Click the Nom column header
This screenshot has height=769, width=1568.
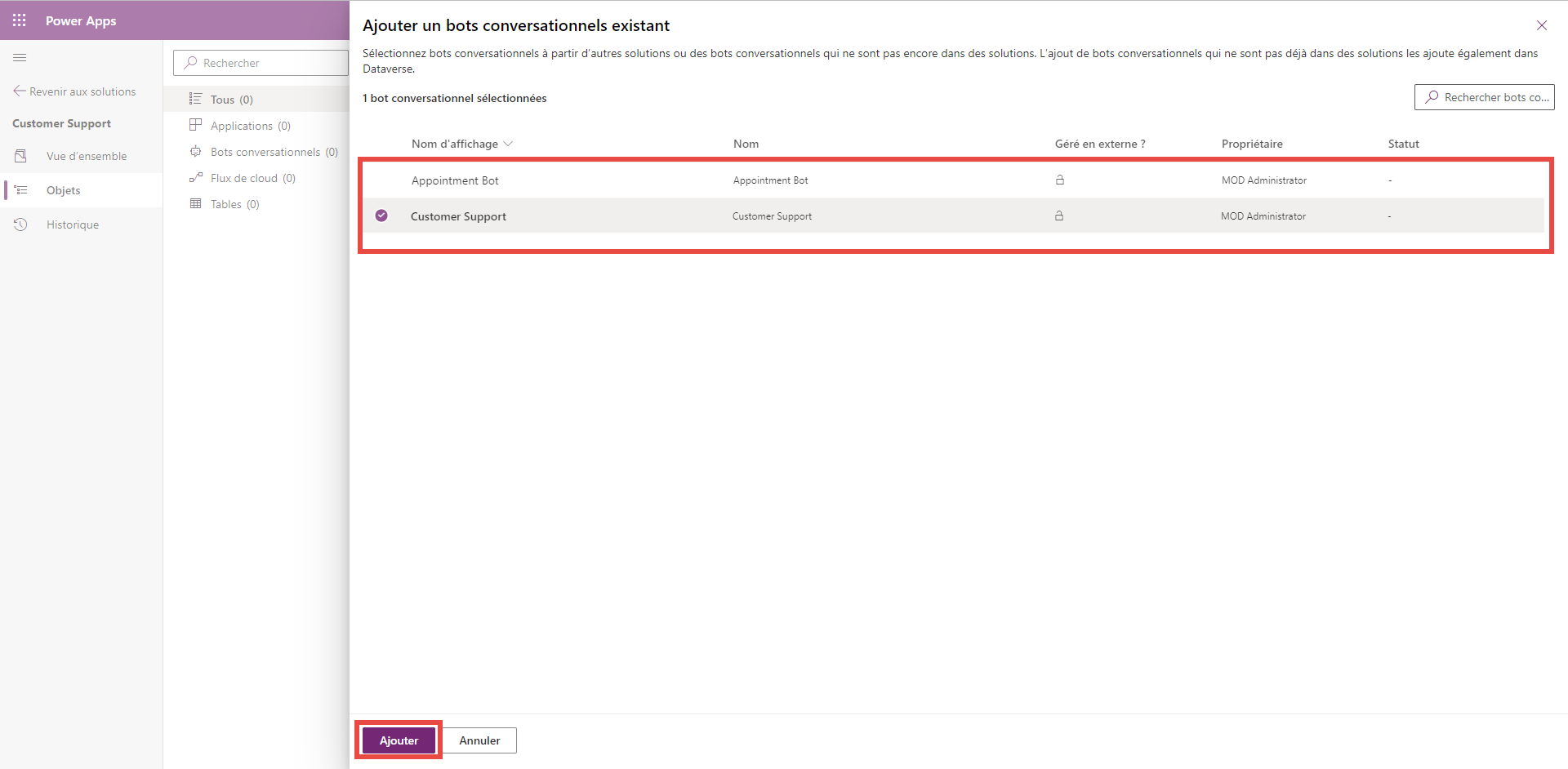[x=746, y=144]
